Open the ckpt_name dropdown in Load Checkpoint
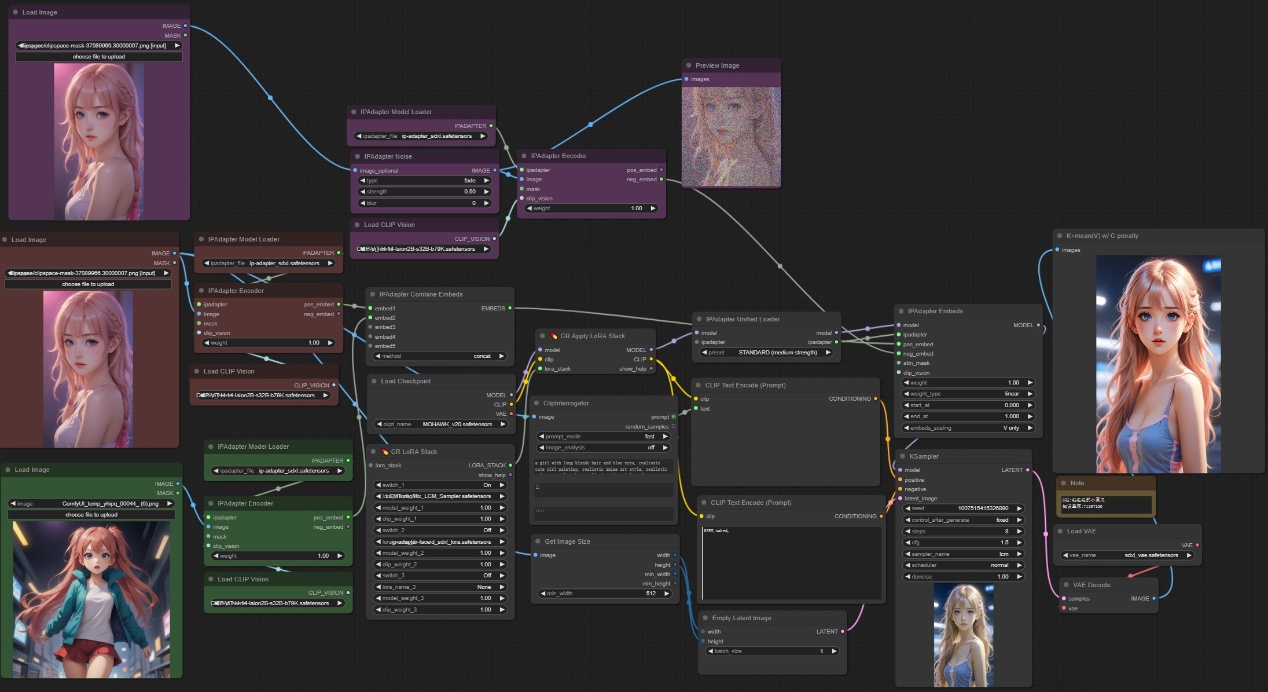The image size is (1268, 692). coord(439,424)
